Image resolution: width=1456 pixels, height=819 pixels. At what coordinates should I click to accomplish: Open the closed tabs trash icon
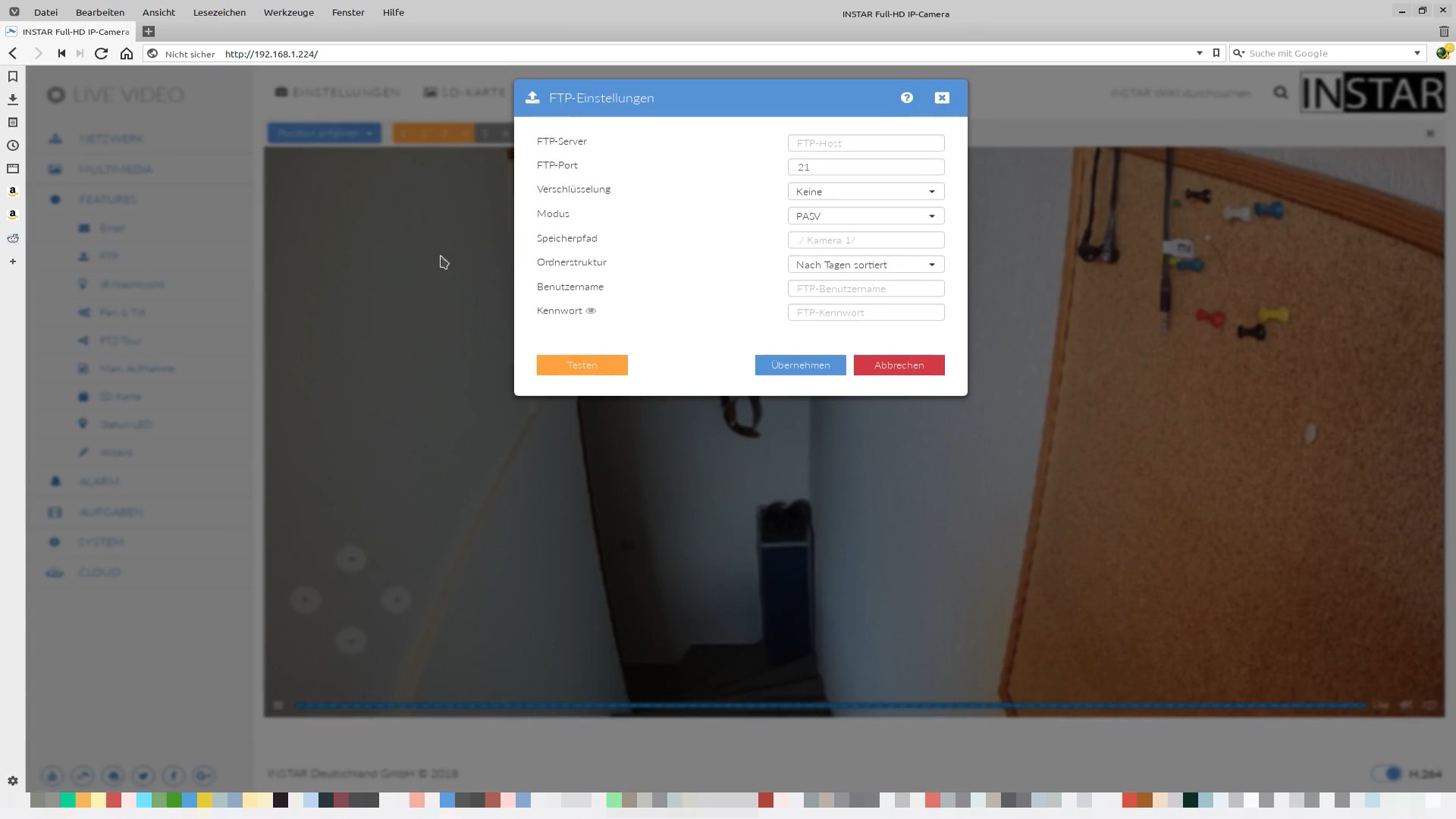tap(1444, 32)
